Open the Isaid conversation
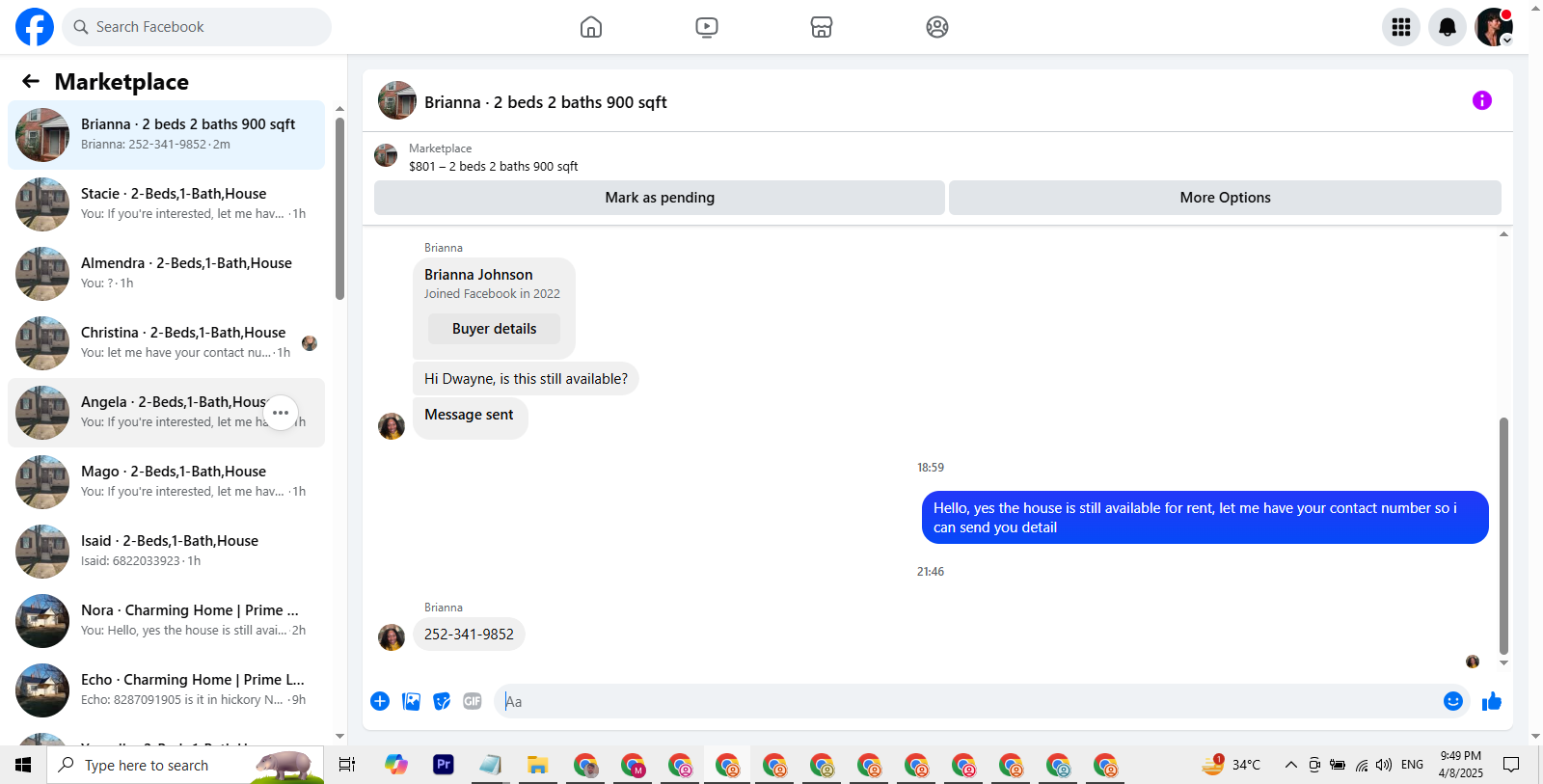The height and width of the screenshot is (784, 1543). point(166,552)
